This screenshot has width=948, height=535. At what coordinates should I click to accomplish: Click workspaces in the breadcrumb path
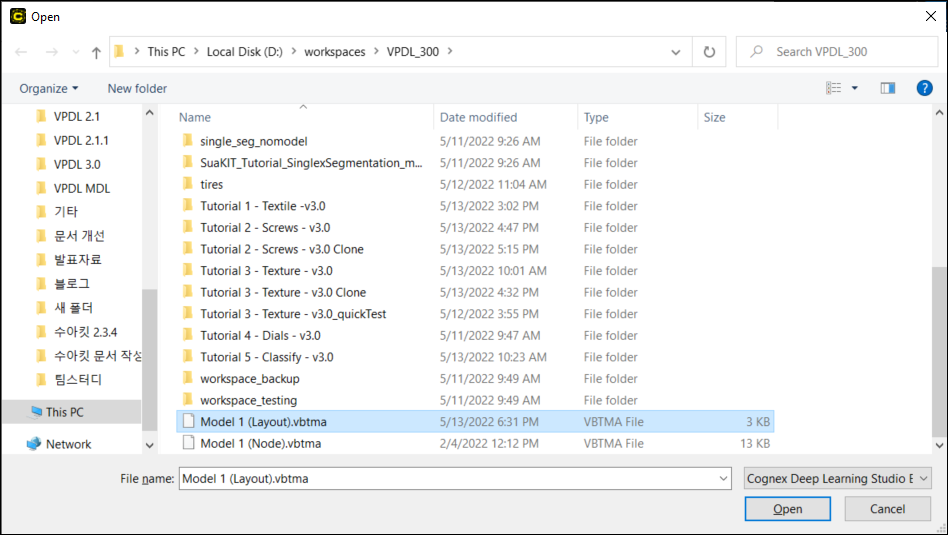click(x=335, y=52)
